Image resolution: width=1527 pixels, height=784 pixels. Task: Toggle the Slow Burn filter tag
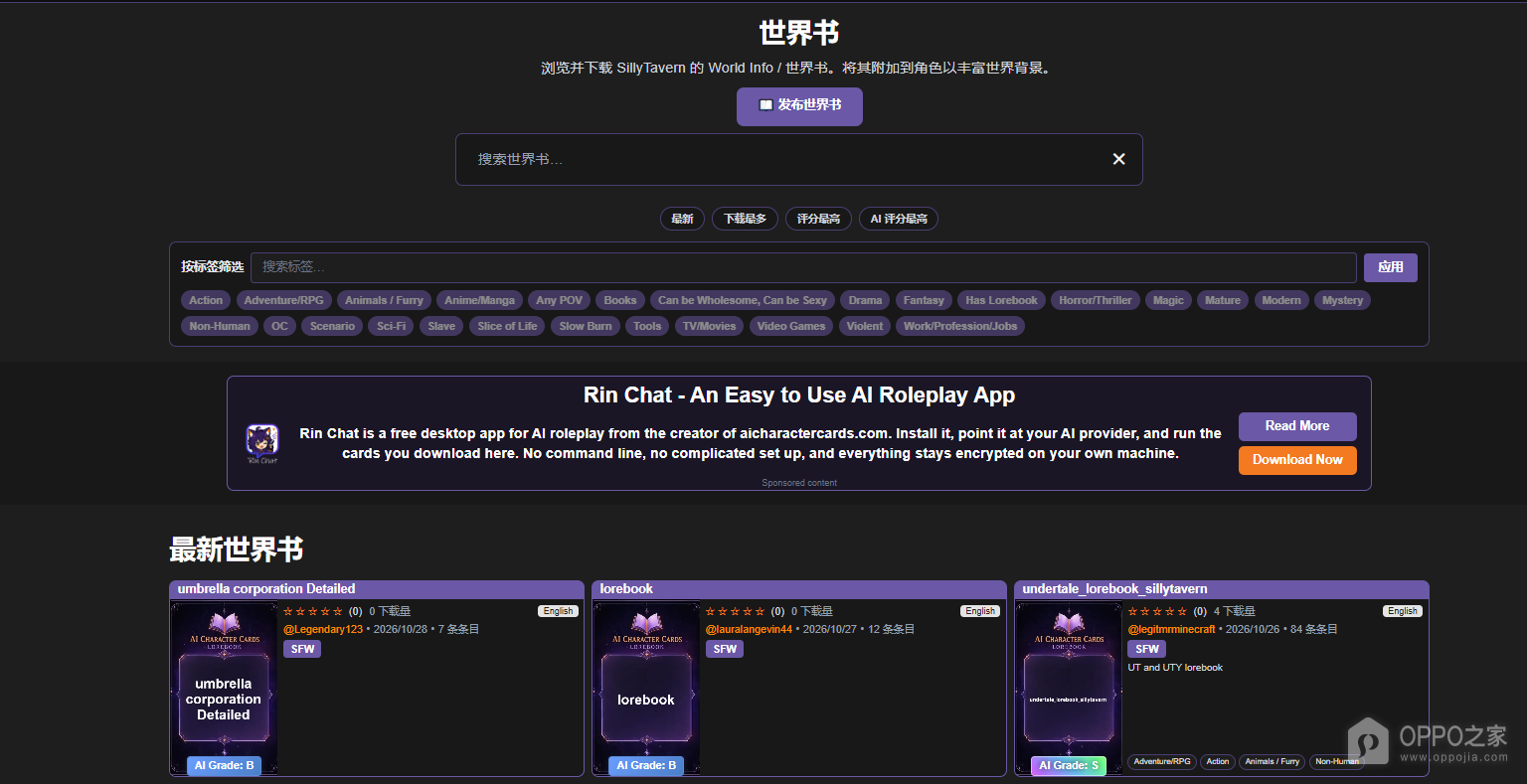coord(586,326)
